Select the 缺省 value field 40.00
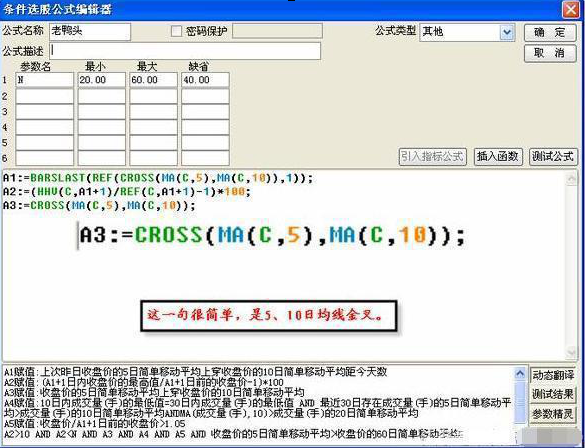Viewport: 585px width, 448px height. coord(205,80)
